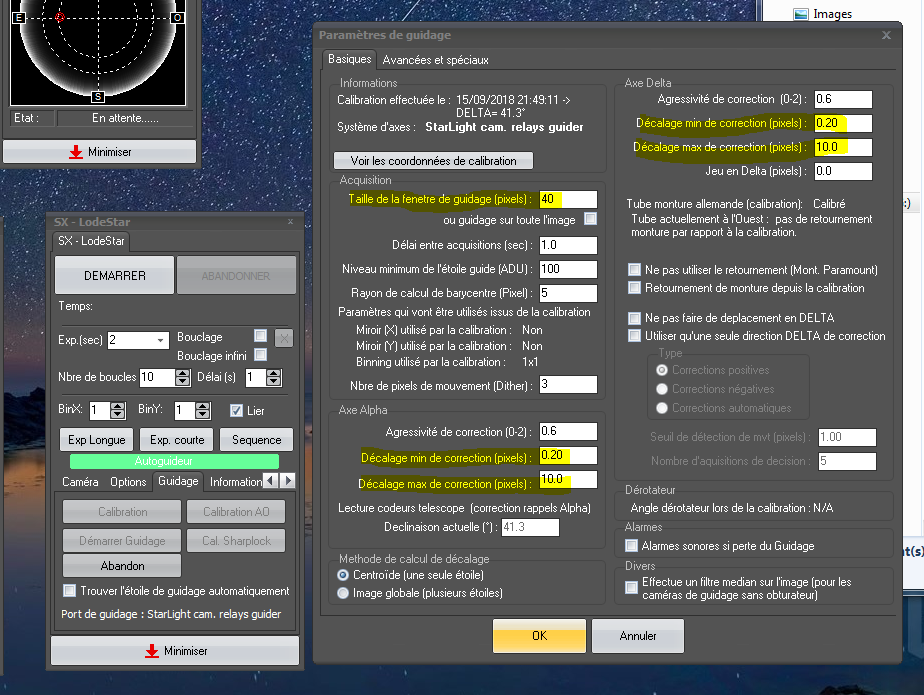The width and height of the screenshot is (924, 695).
Task: Check Retournement de monture depuis la calibration
Action: coord(634,288)
